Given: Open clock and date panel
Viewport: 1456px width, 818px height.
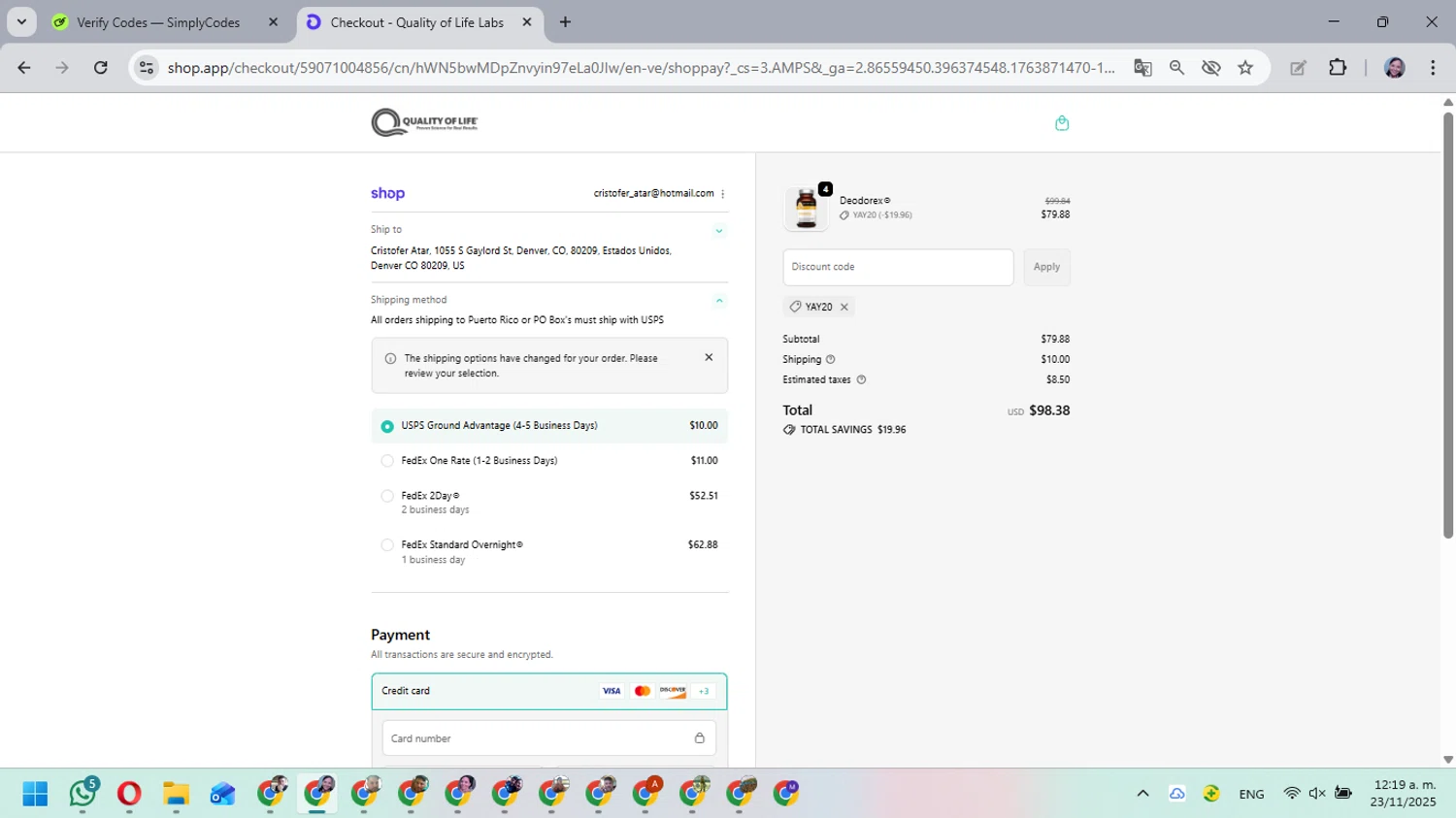Looking at the screenshot, I should point(1404,794).
